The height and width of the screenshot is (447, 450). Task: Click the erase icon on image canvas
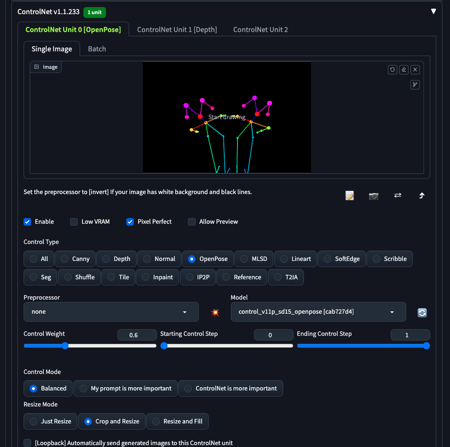click(404, 70)
